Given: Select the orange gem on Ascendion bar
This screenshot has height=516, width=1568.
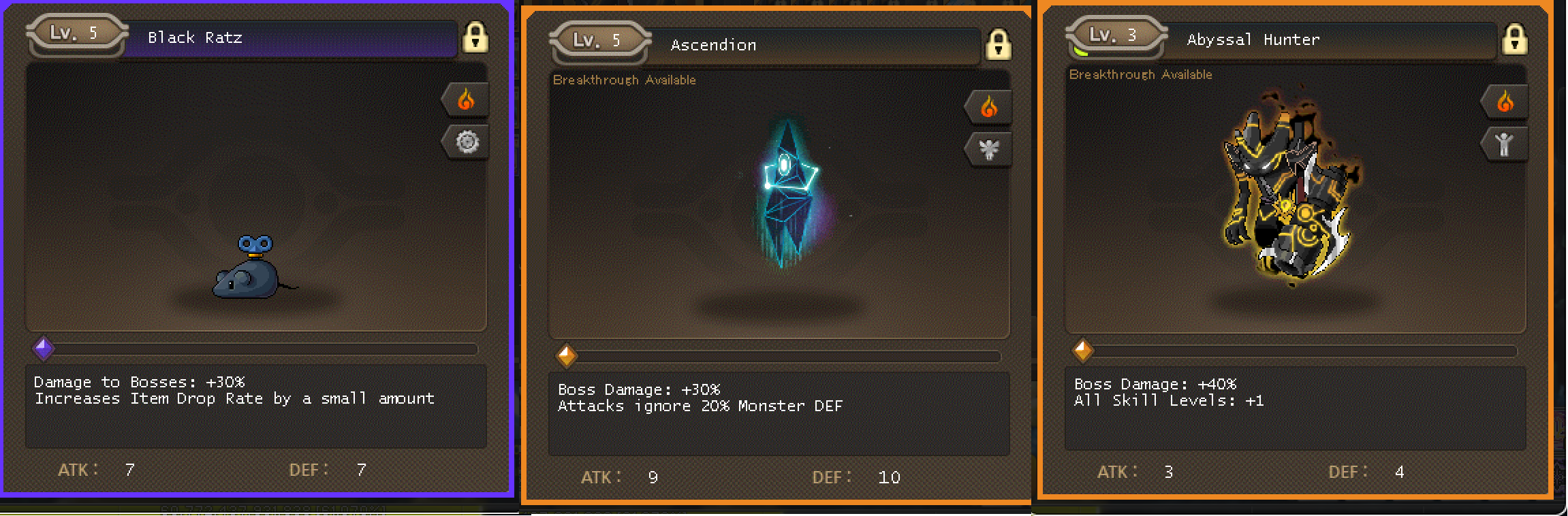Looking at the screenshot, I should tap(567, 355).
